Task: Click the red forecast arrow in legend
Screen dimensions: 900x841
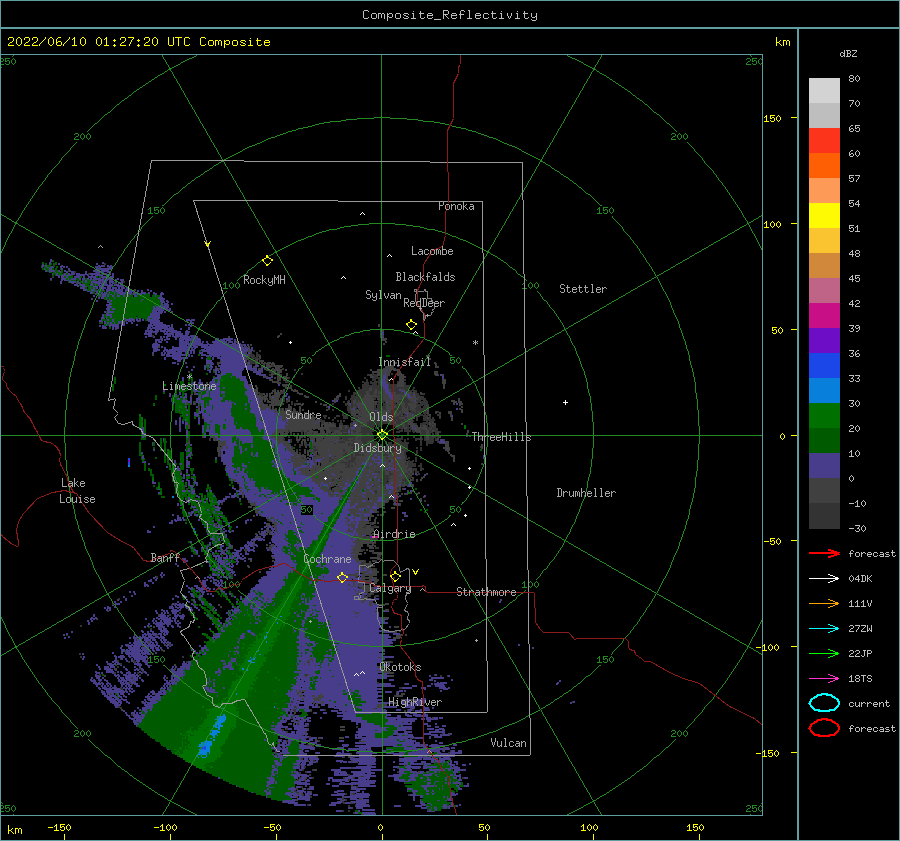Action: [x=824, y=553]
